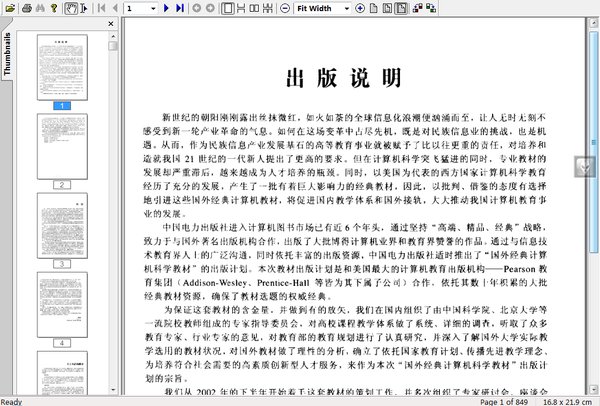Viewport: 600px width, 406px height.
Task: Open the Thumbnails side tab
Action: tap(7, 54)
